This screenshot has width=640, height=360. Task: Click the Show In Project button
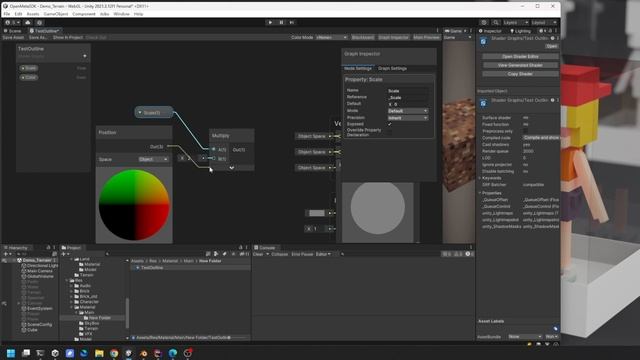click(68, 37)
